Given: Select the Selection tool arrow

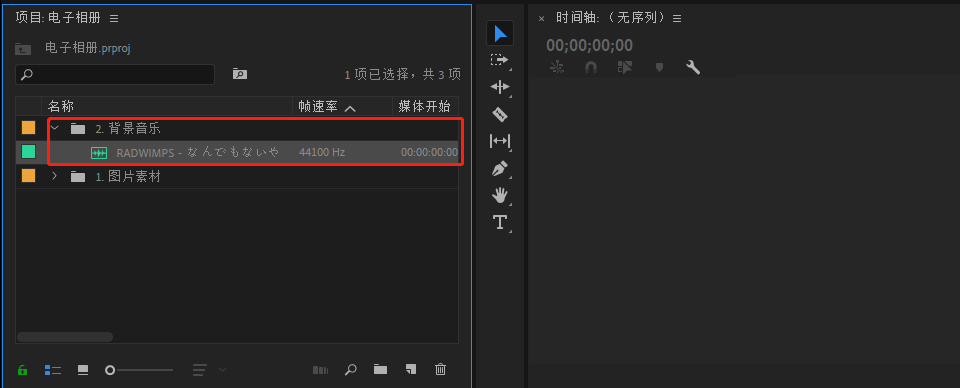Looking at the screenshot, I should point(500,33).
